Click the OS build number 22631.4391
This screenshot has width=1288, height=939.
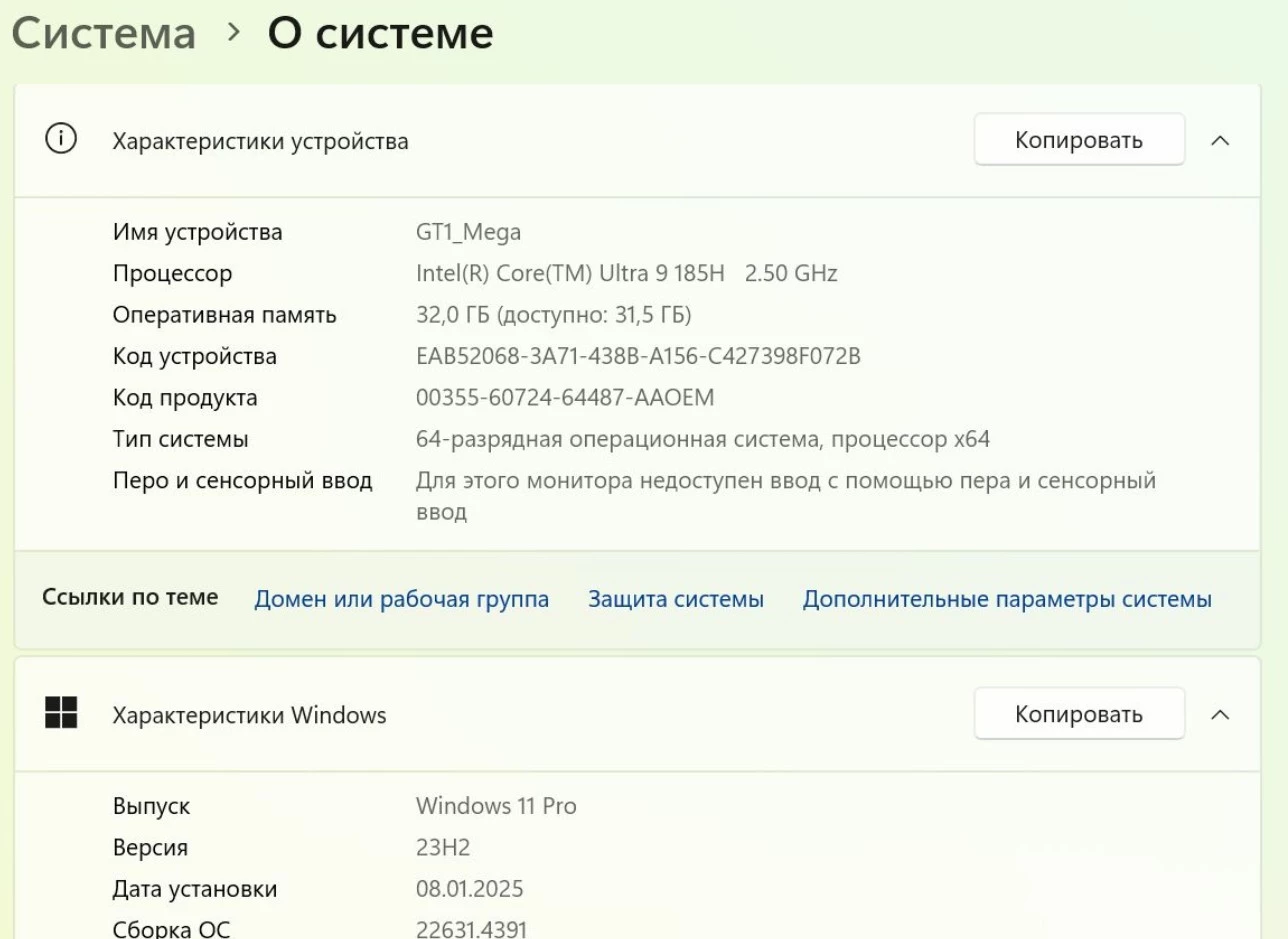[471, 929]
